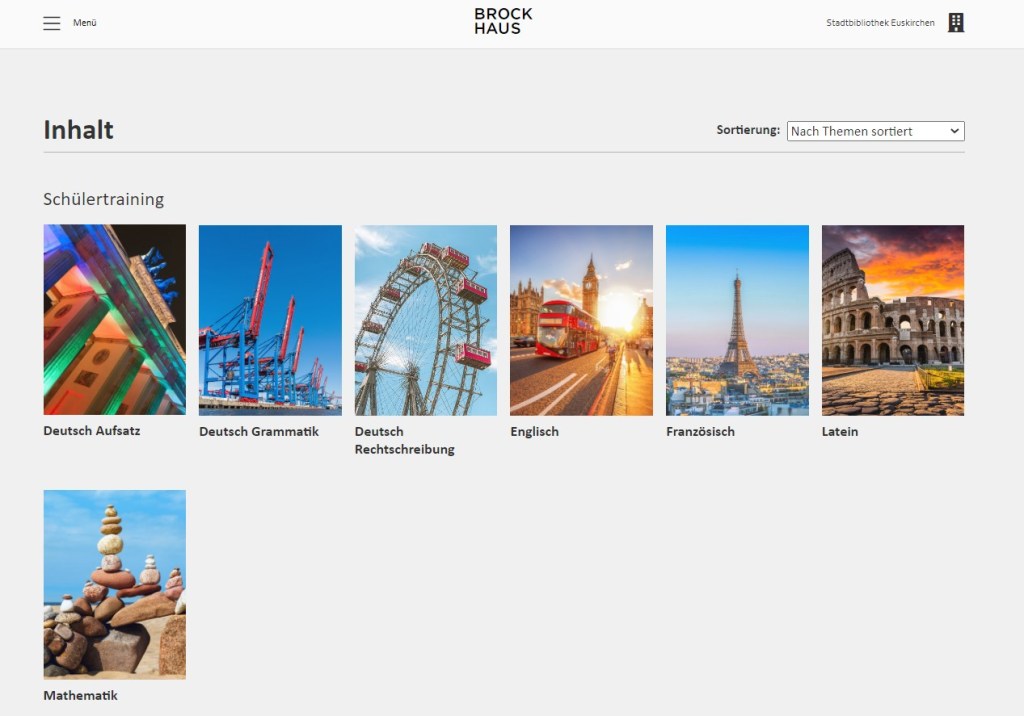This screenshot has height=716, width=1024.
Task: Open Mathematik stacked stones image
Action: [114, 584]
